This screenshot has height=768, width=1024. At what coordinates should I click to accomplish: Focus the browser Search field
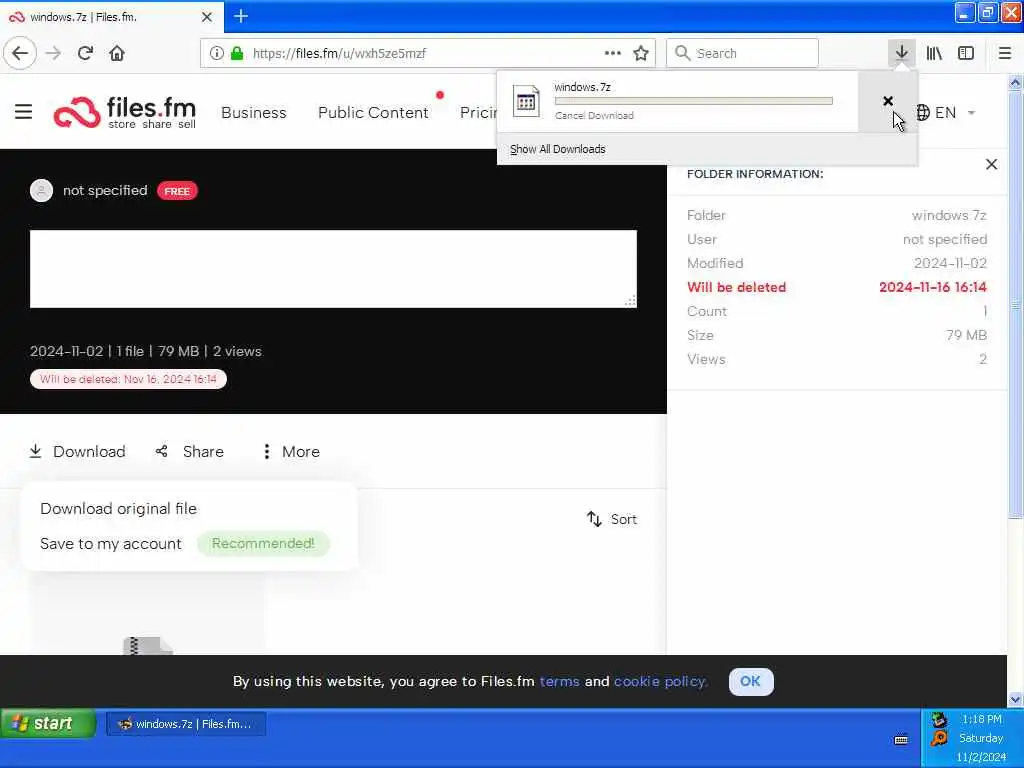(742, 53)
